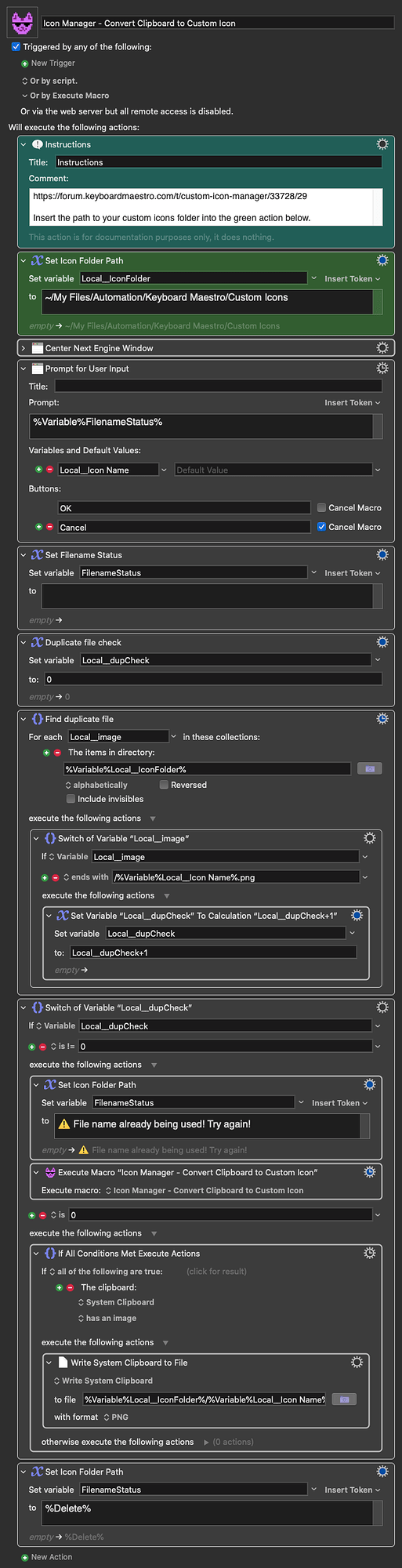Collapse the Prompt for User Input action
The image size is (402, 1568).
click(x=24, y=368)
